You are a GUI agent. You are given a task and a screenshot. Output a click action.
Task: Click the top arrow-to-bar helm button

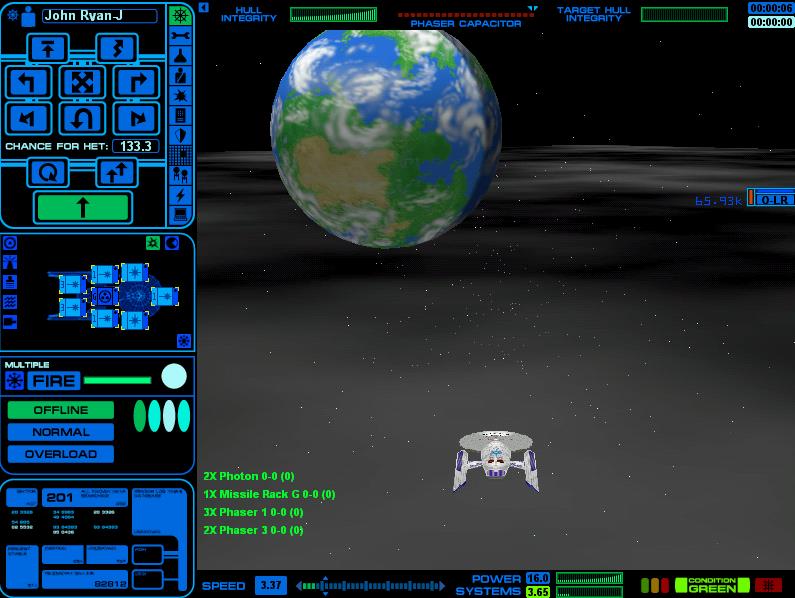coord(48,49)
